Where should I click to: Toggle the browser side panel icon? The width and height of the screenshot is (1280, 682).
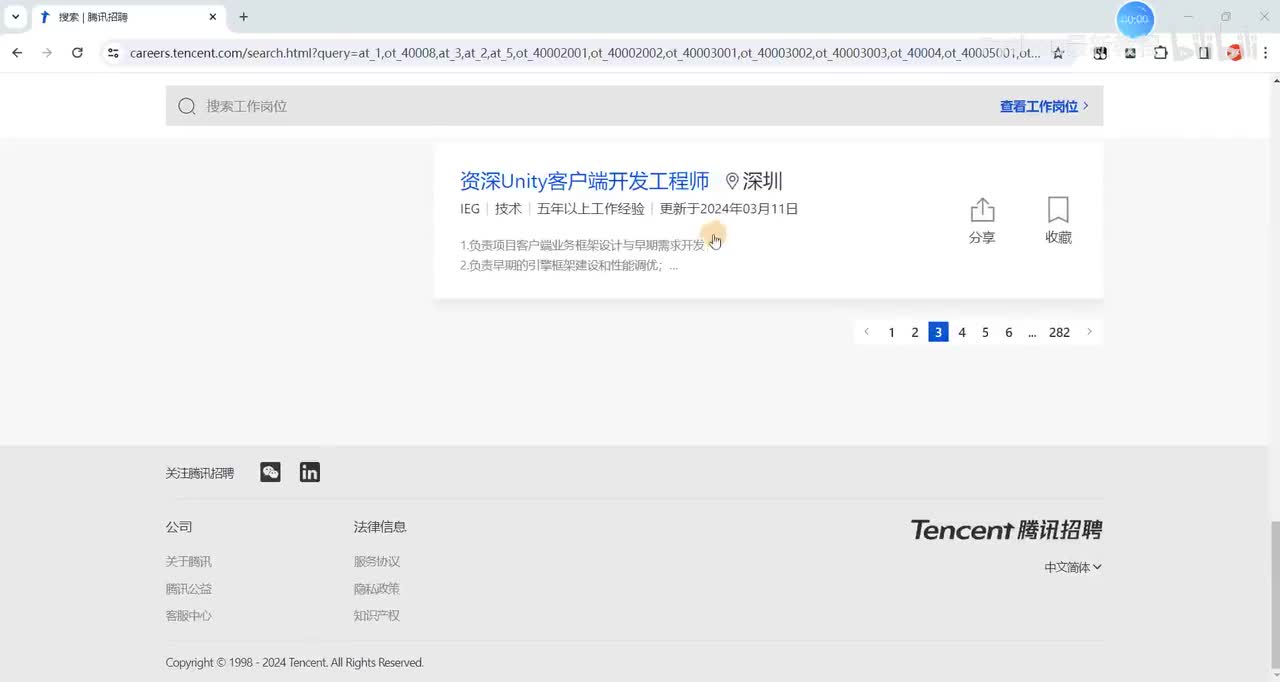point(1204,53)
